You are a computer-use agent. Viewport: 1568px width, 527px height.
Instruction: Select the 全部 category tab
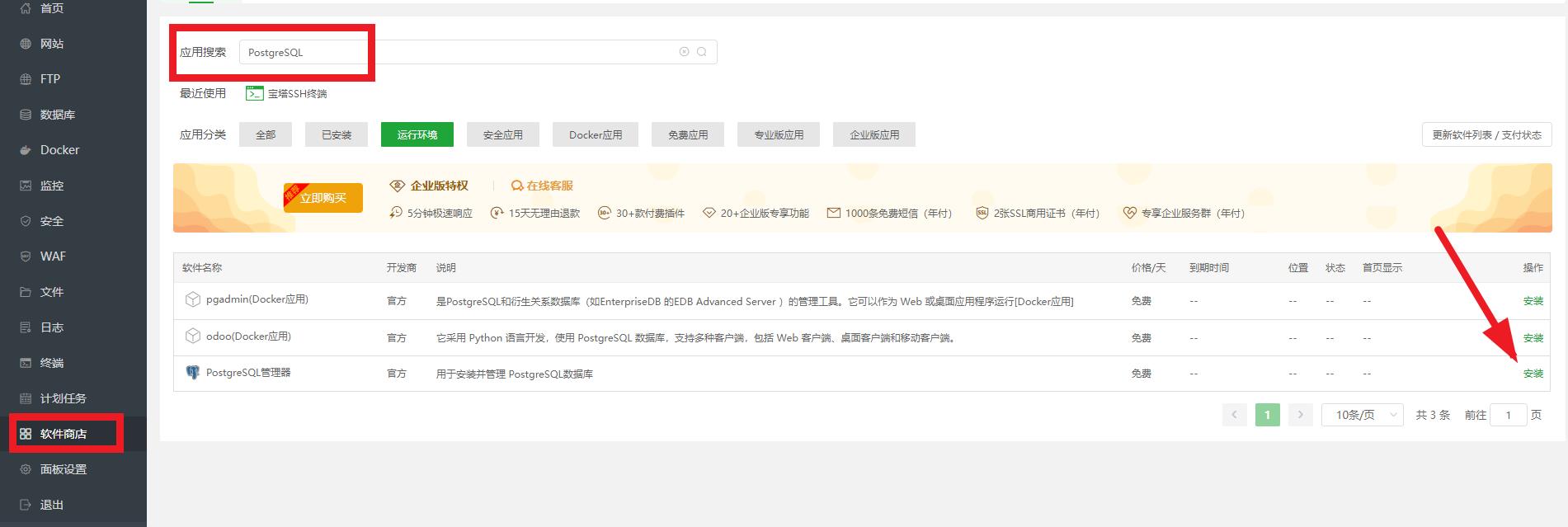pos(266,134)
